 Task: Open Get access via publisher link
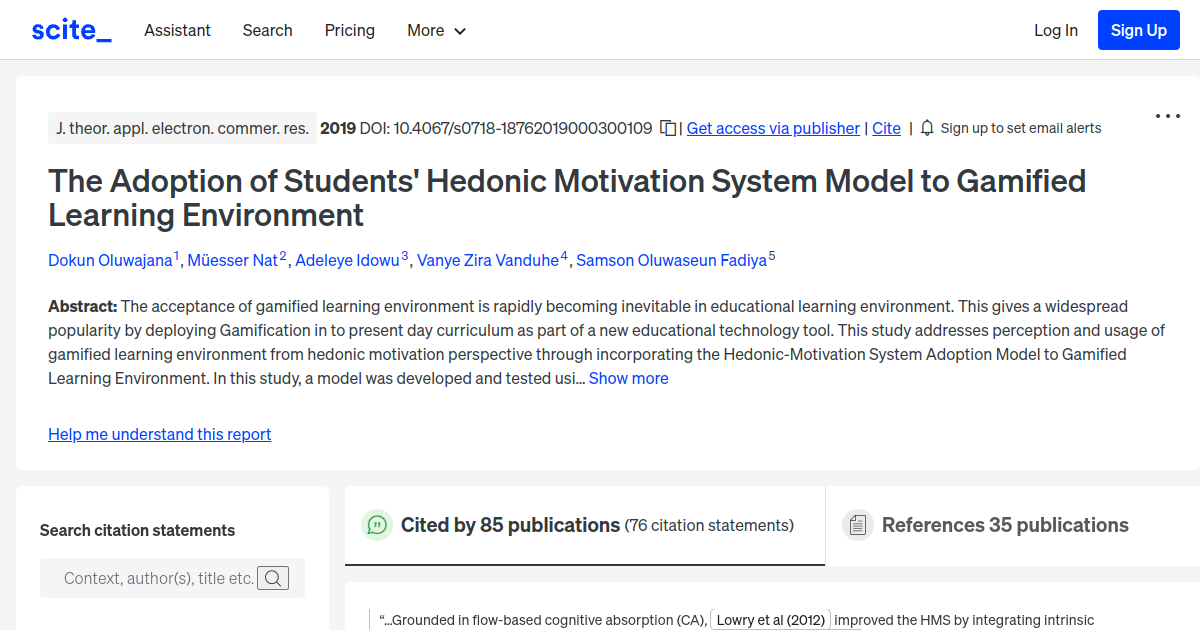point(773,128)
